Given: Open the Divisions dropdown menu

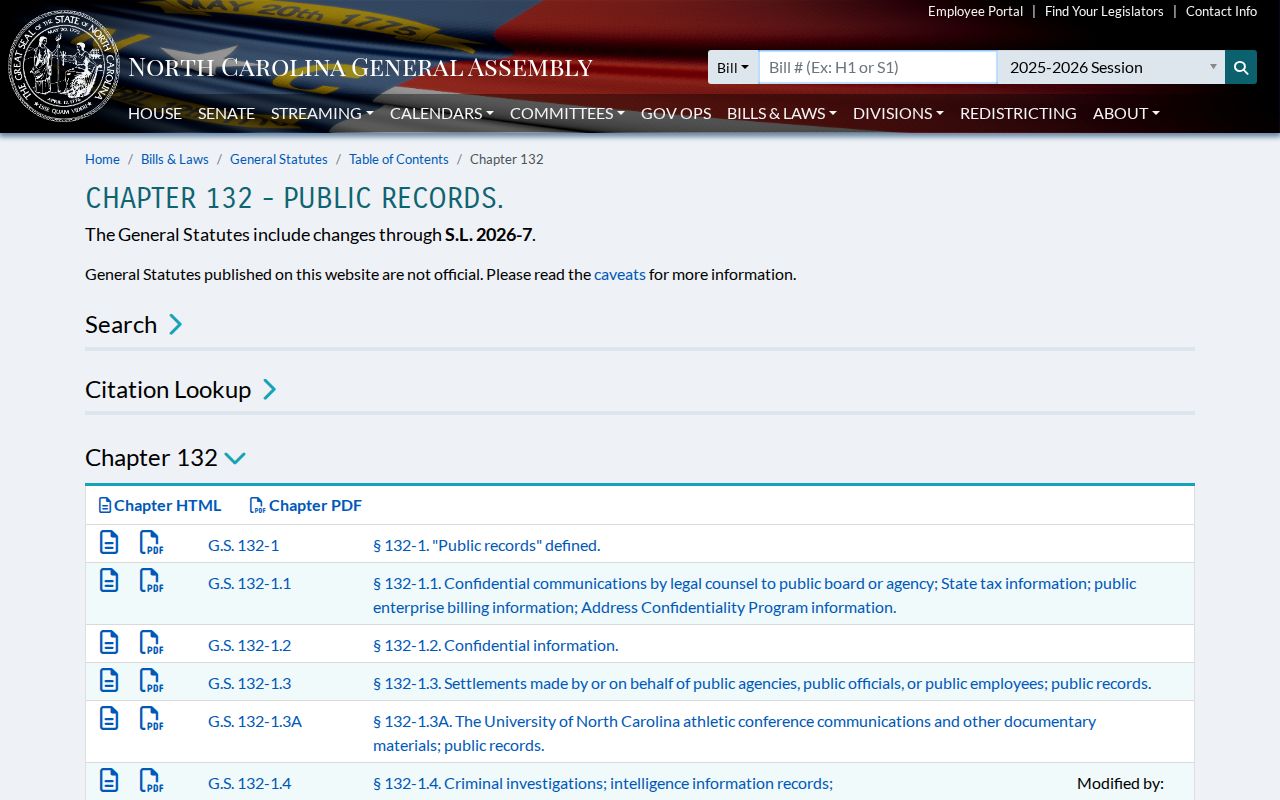Looking at the screenshot, I should tap(898, 113).
